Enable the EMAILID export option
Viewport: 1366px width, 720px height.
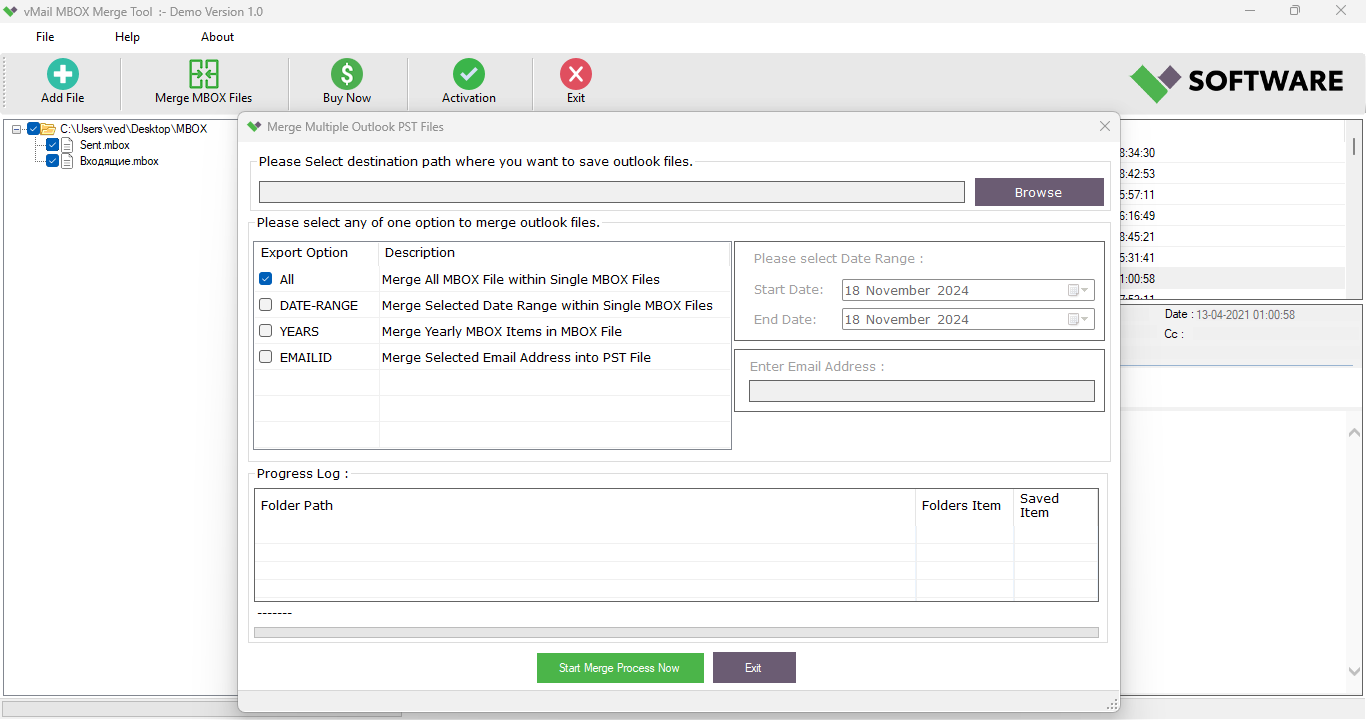[x=266, y=357]
